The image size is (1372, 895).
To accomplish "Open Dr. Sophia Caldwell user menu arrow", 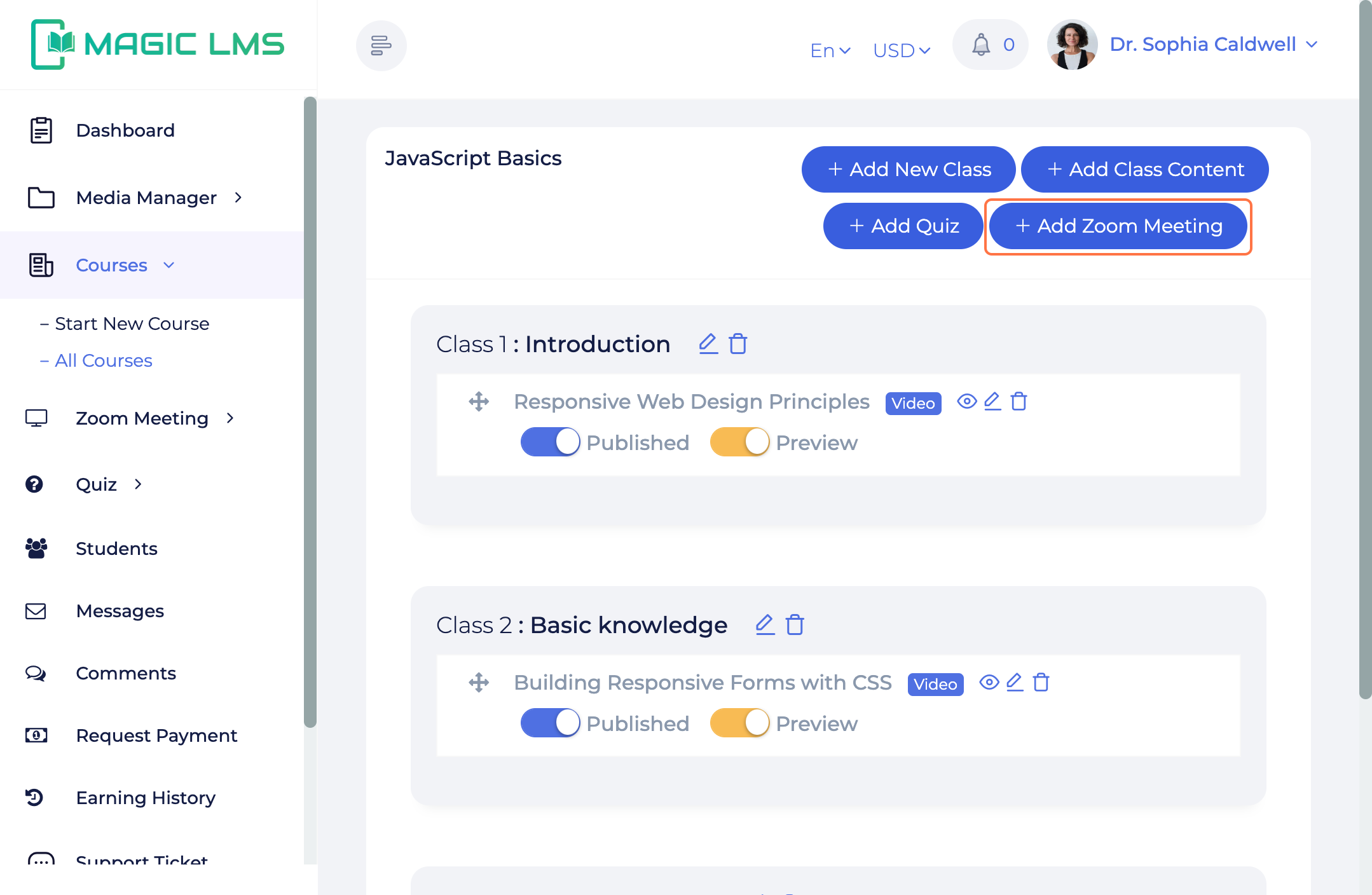I will (1312, 44).
